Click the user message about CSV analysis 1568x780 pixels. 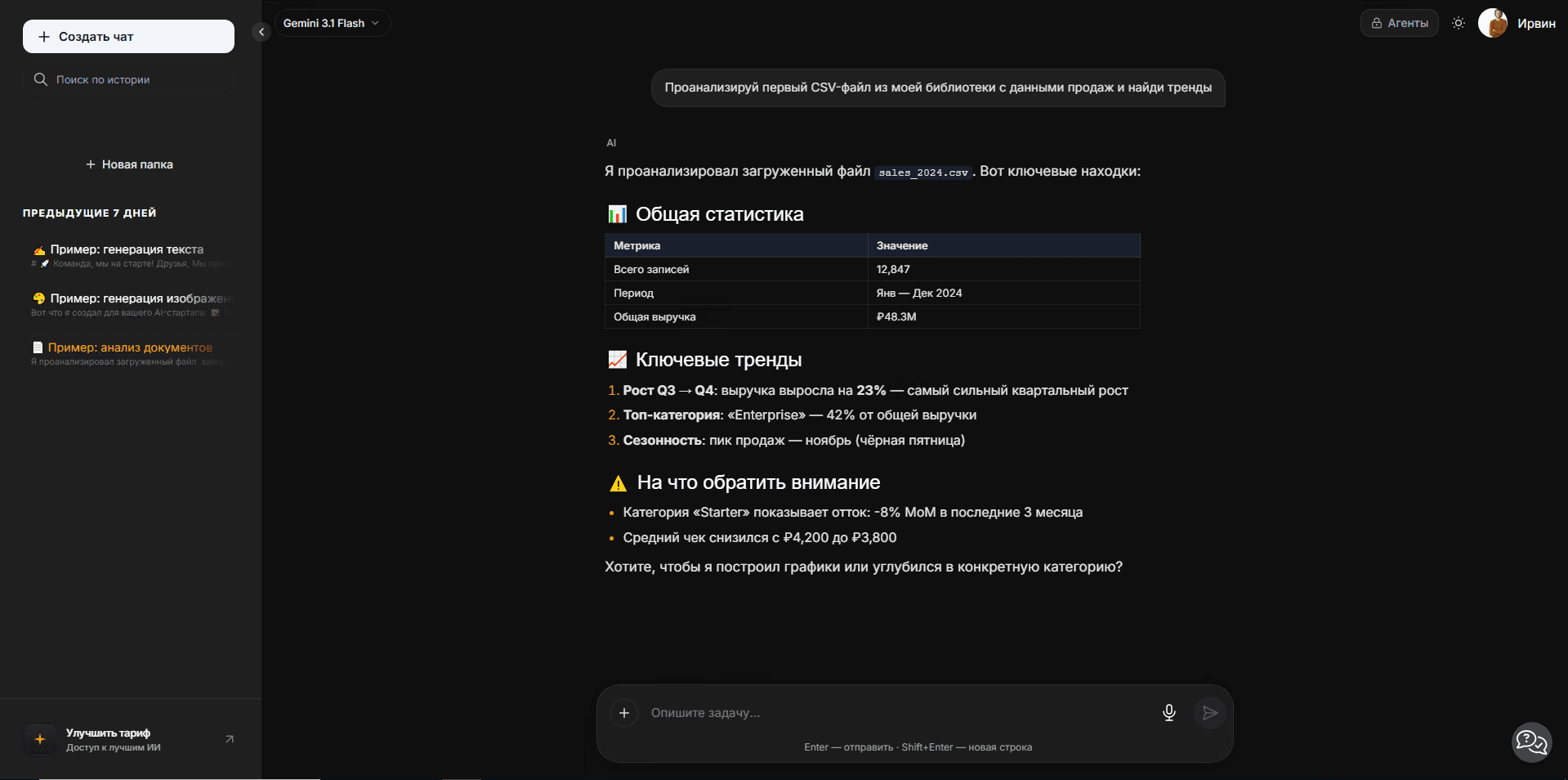coord(938,87)
